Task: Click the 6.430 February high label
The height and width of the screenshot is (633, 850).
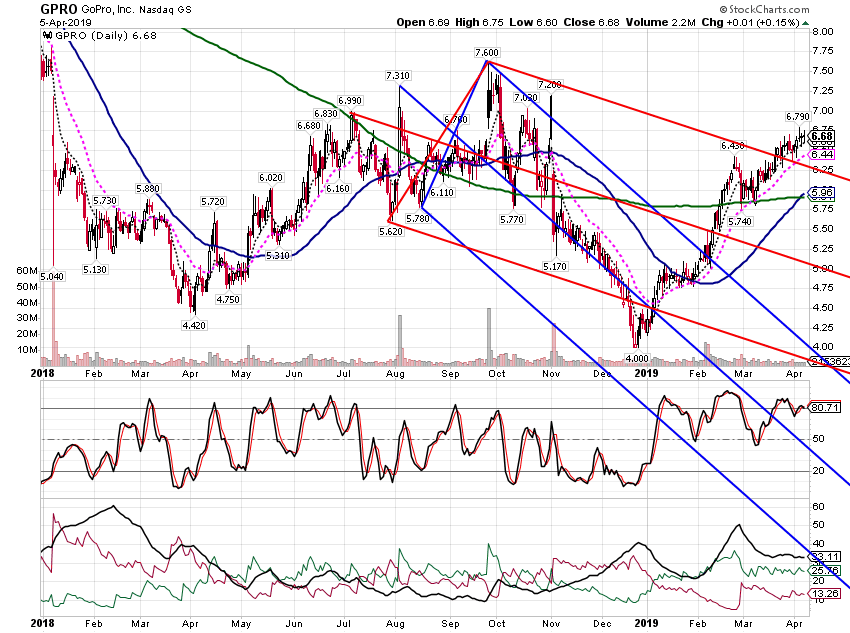Action: [x=733, y=146]
